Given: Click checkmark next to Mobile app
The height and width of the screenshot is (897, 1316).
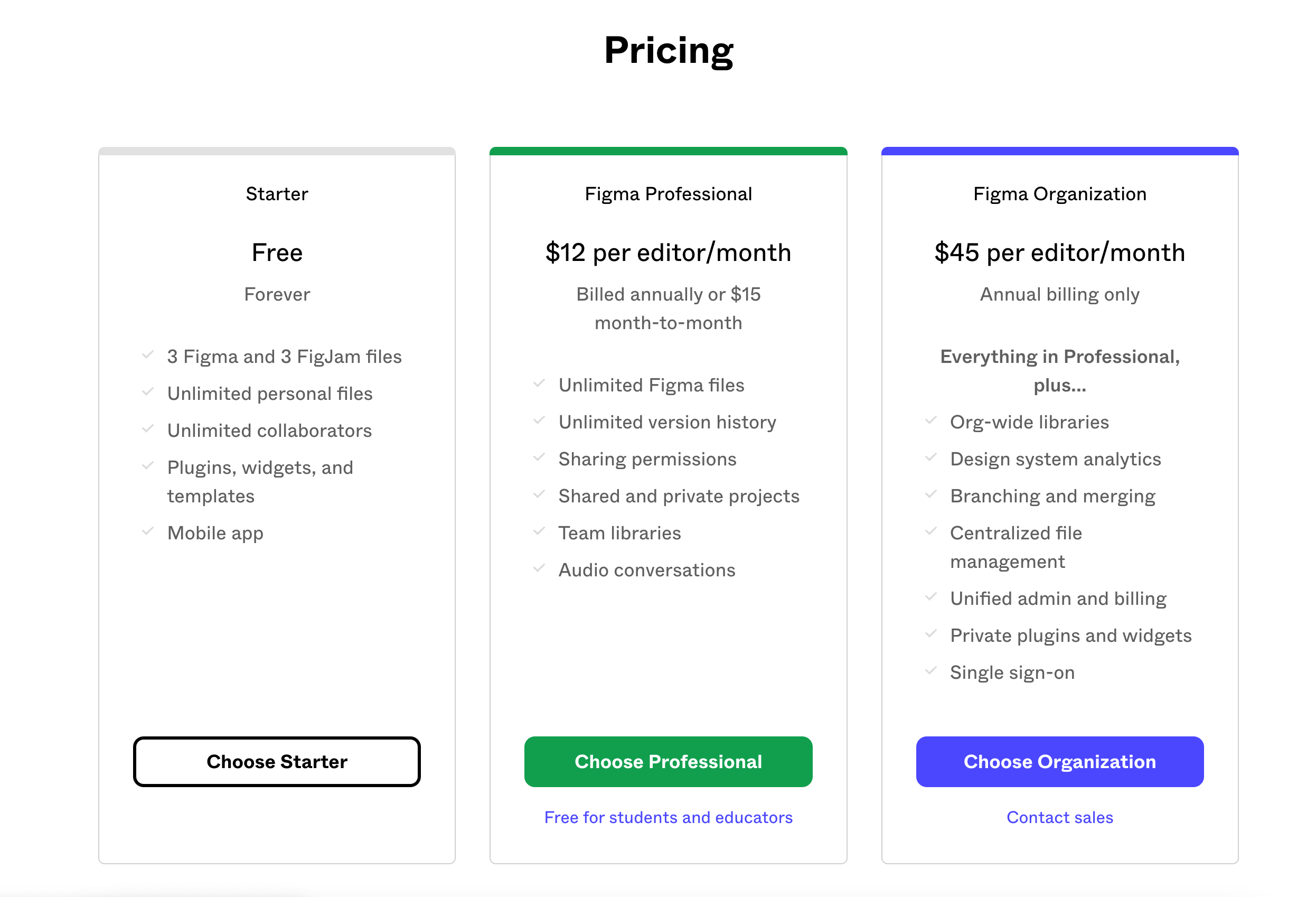Looking at the screenshot, I should (148, 531).
